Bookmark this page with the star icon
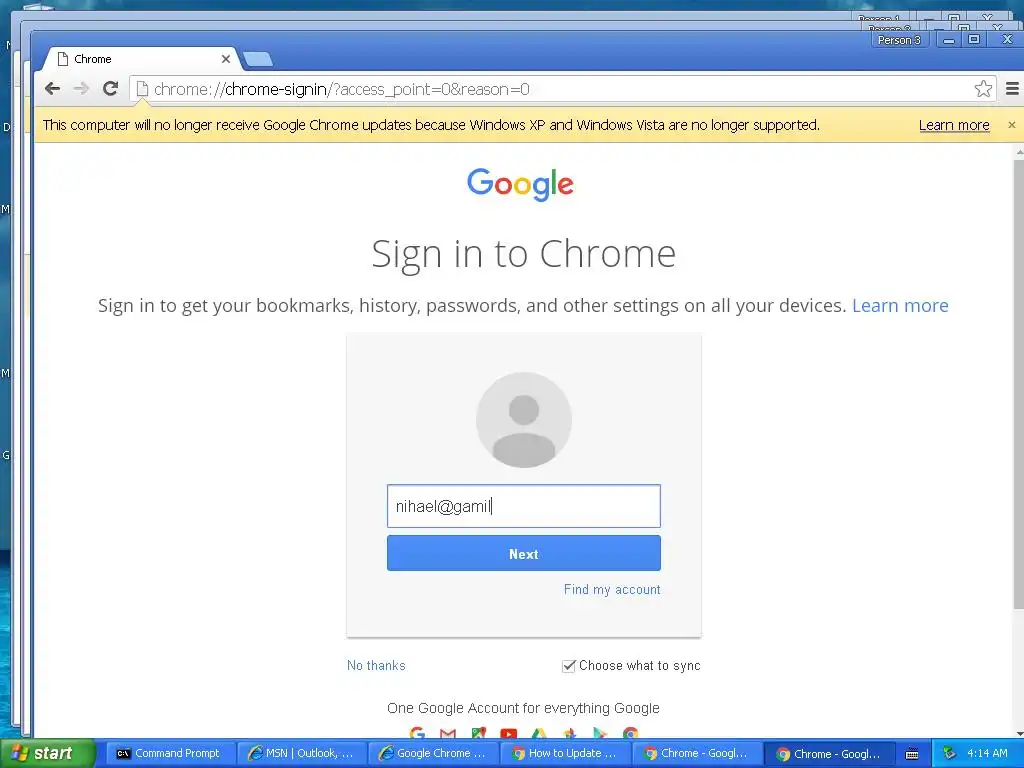Screen dimensions: 1024x768 (x=983, y=88)
